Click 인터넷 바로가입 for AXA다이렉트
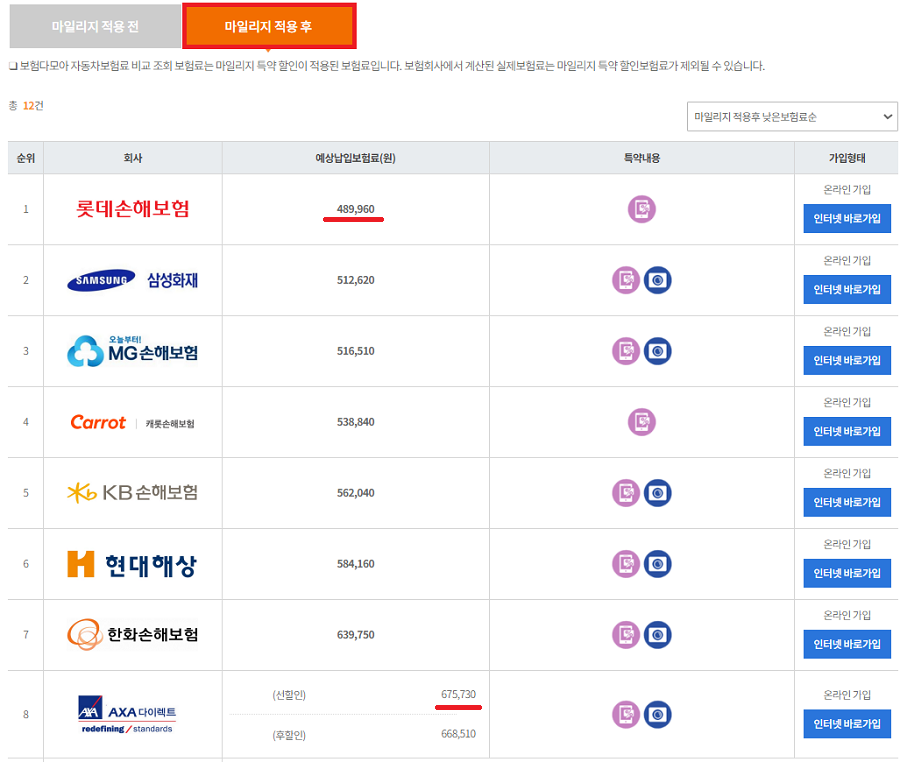Viewport: 900px width, 762px height. 847,724
